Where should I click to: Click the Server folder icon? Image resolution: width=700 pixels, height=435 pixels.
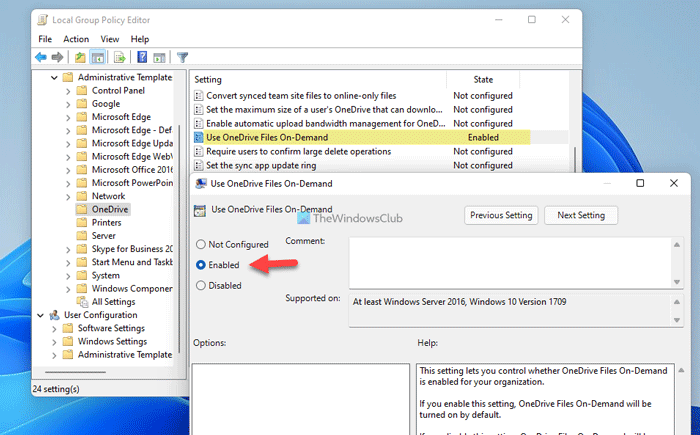tap(82, 235)
